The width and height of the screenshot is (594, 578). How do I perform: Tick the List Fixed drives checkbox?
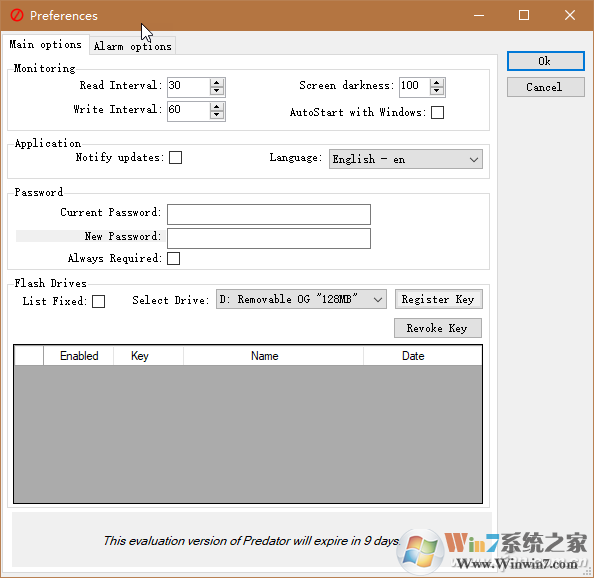(98, 301)
